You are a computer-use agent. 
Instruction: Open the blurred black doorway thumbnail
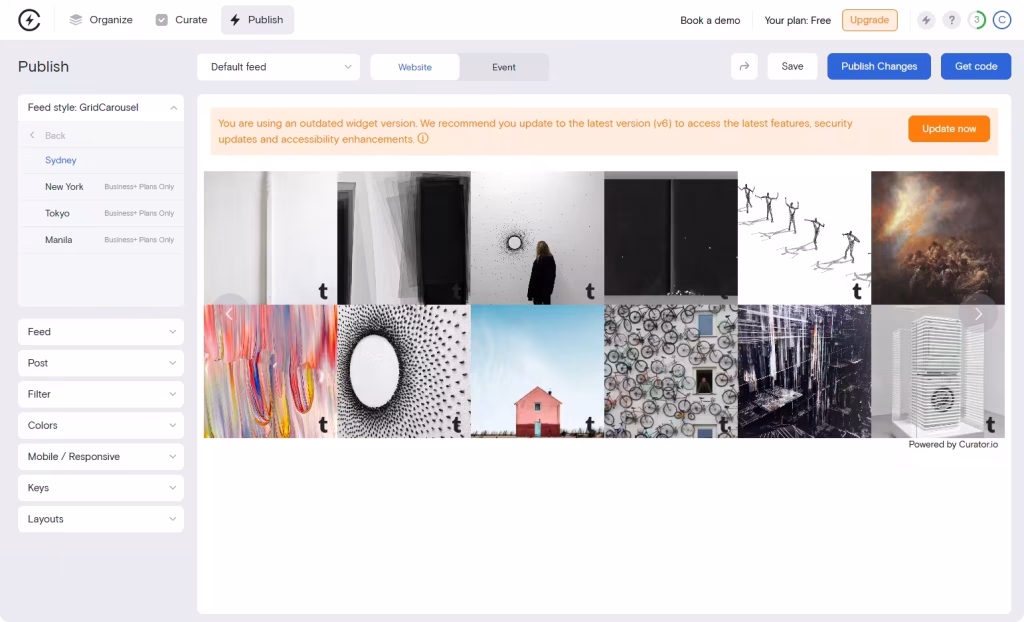pyautogui.click(x=404, y=238)
